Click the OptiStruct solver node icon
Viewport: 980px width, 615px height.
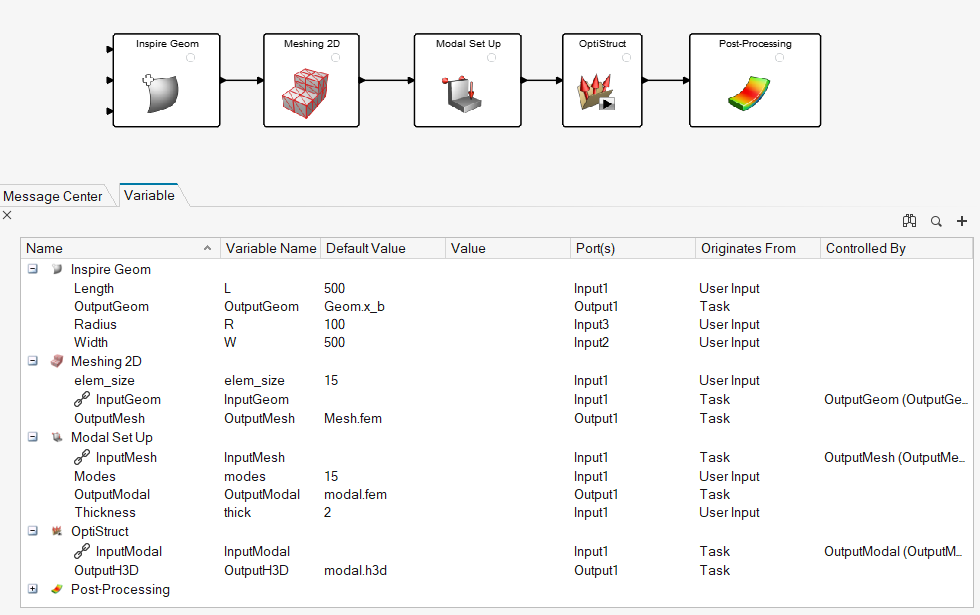[x=598, y=92]
